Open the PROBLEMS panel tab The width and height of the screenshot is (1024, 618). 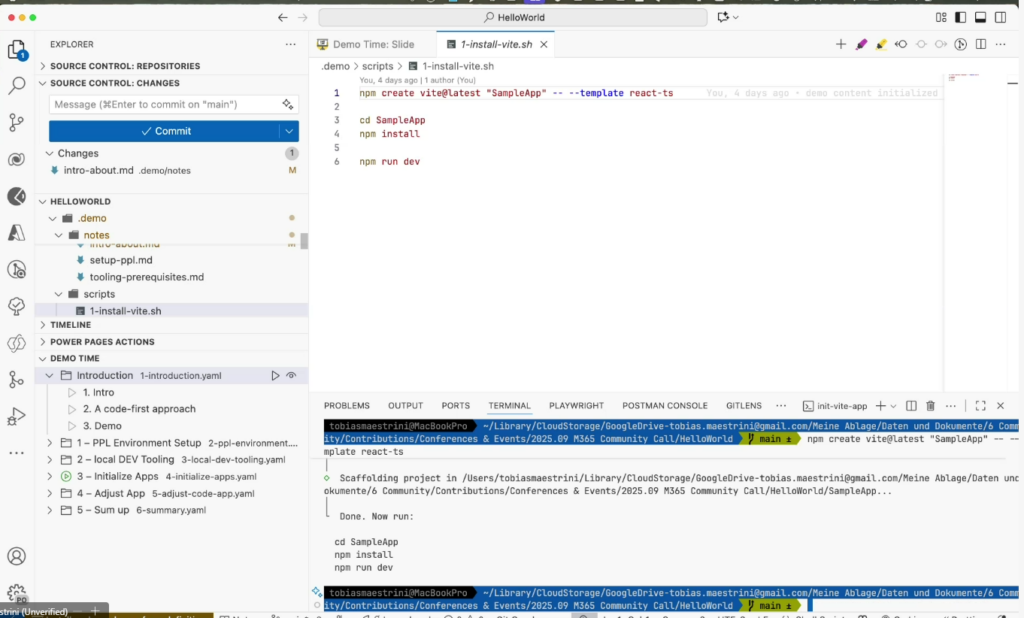point(347,406)
